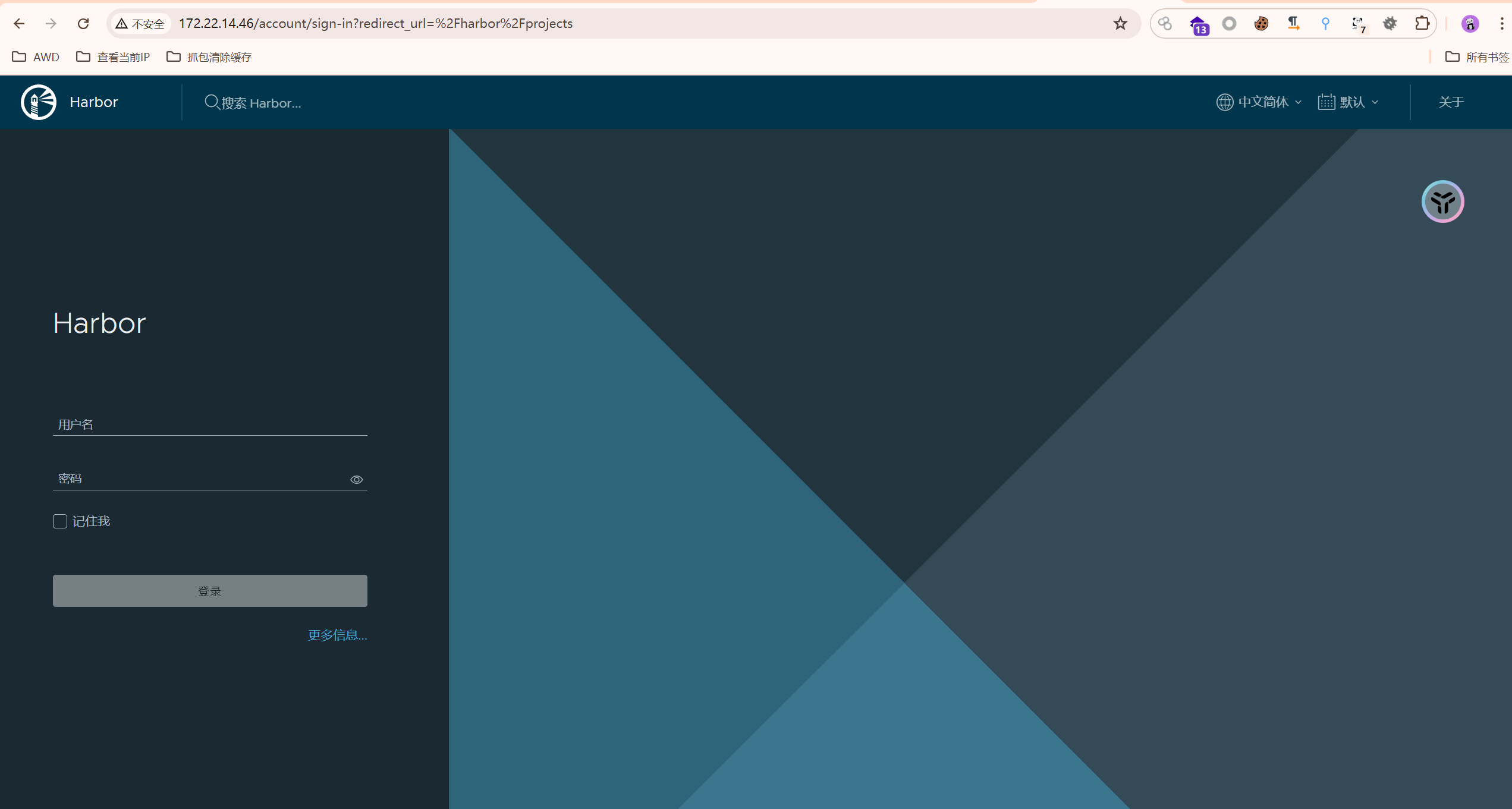This screenshot has height=809, width=1512.
Task: Open the 默认 date format dropdown
Action: pos(1348,102)
